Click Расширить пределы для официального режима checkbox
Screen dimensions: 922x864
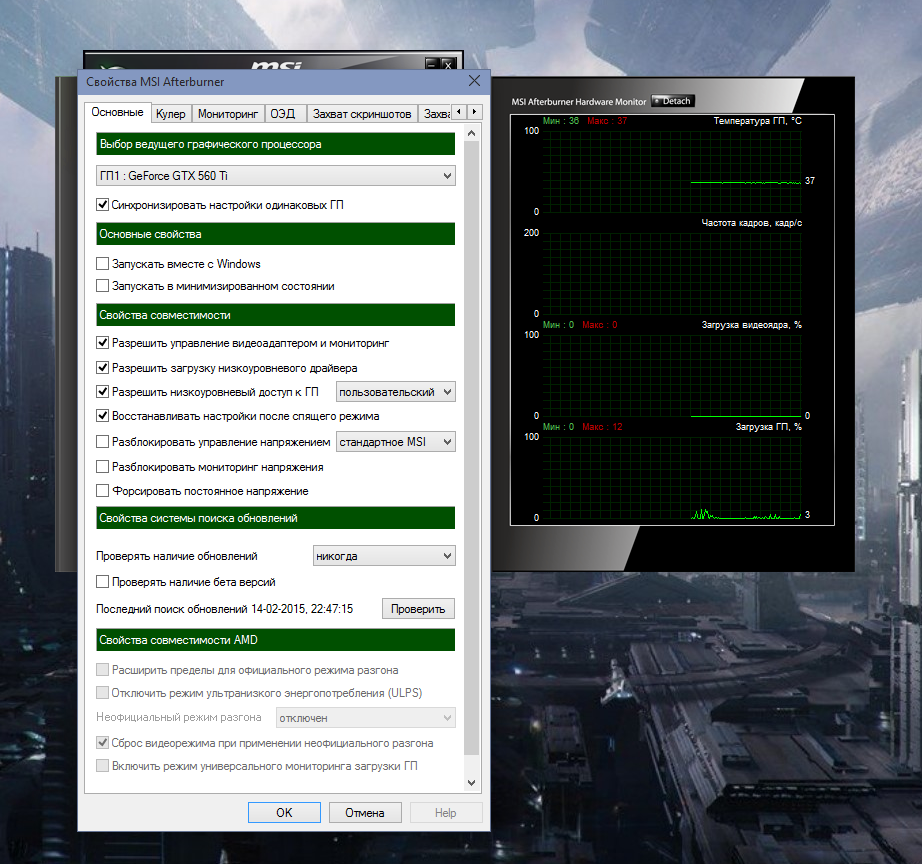tap(102, 670)
